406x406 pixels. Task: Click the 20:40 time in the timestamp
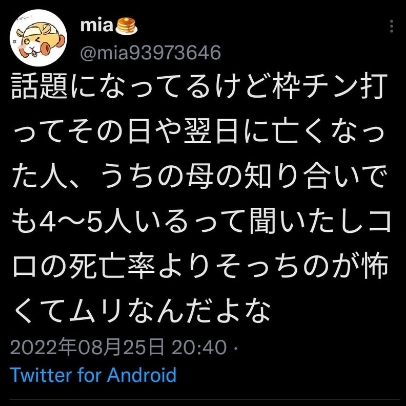tap(199, 347)
